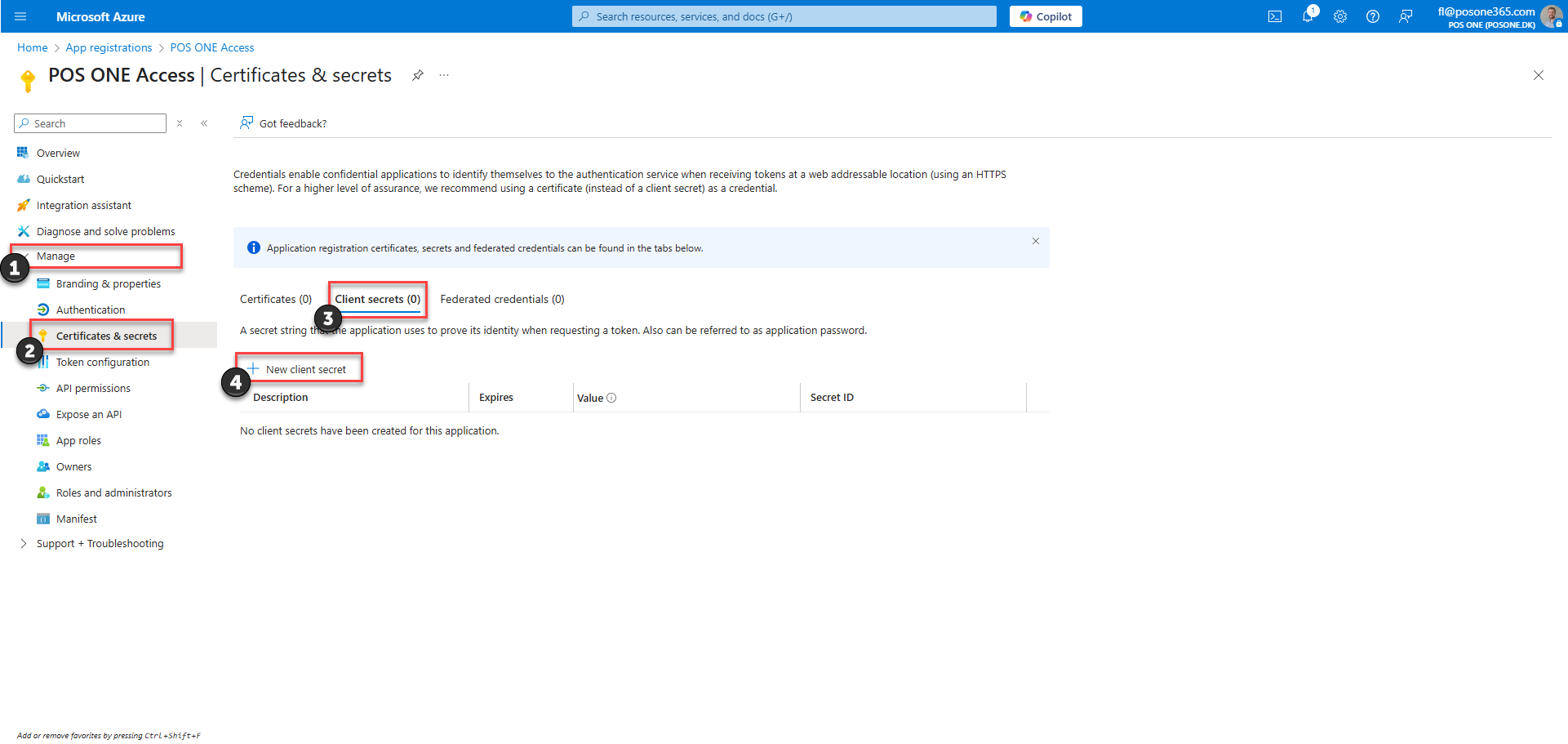1568x744 pixels.
Task: Click the user account avatar
Action: tap(1551, 16)
